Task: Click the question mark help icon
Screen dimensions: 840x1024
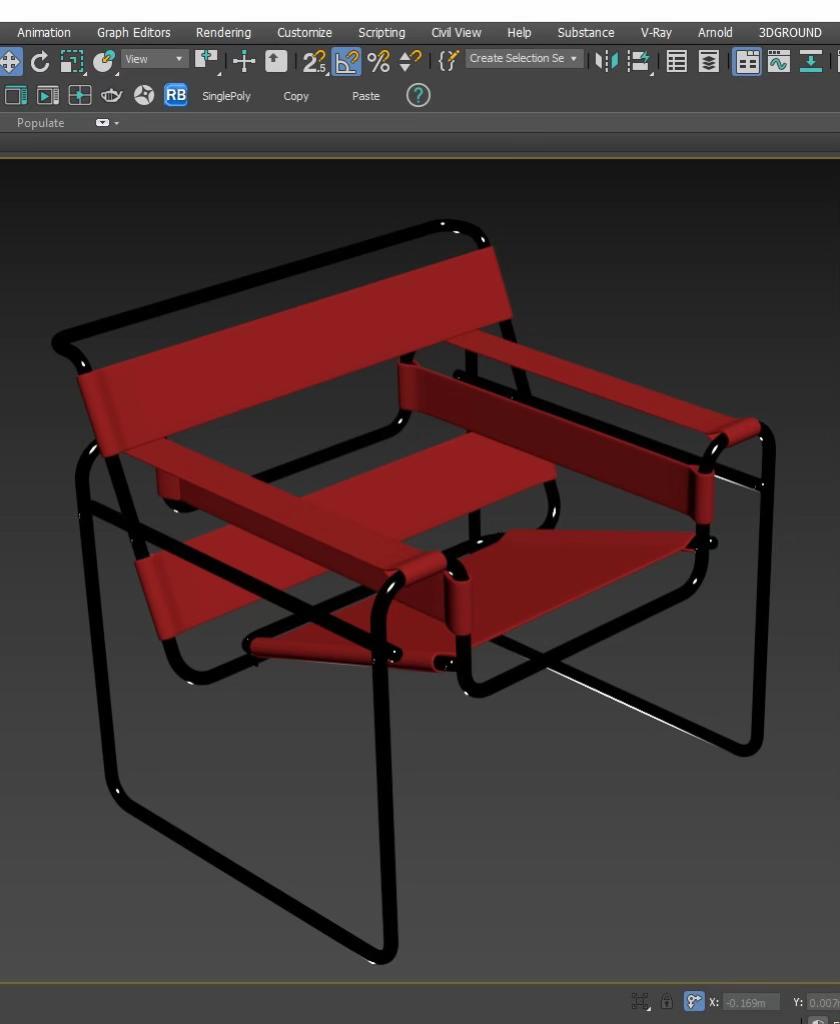Action: click(x=418, y=95)
